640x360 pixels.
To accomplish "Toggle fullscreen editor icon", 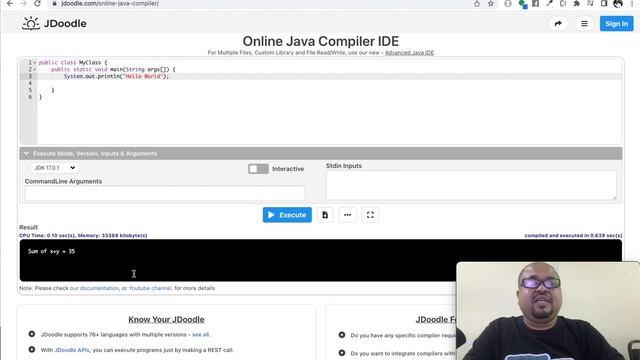I will point(370,215).
